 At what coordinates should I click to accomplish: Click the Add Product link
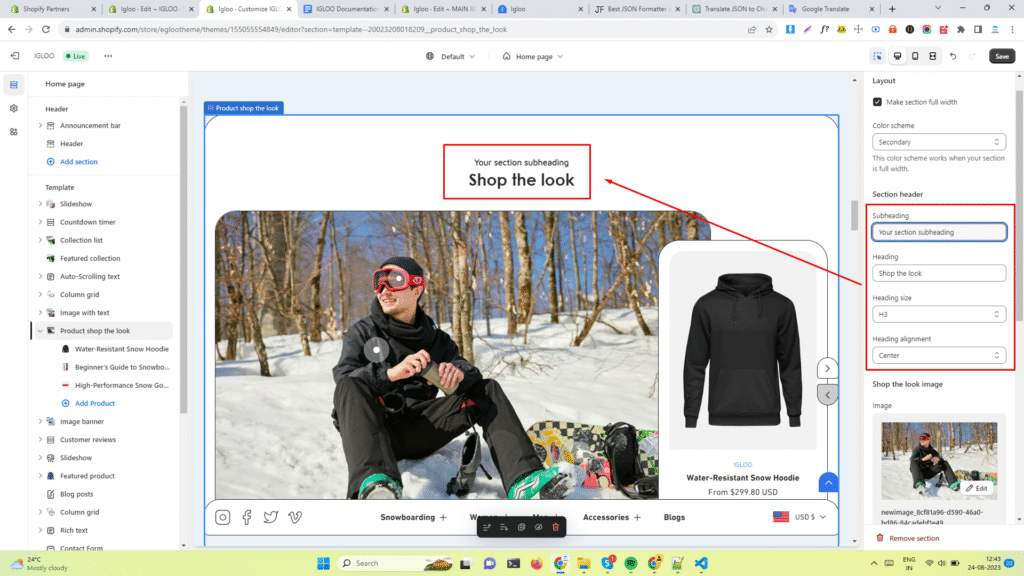95,403
